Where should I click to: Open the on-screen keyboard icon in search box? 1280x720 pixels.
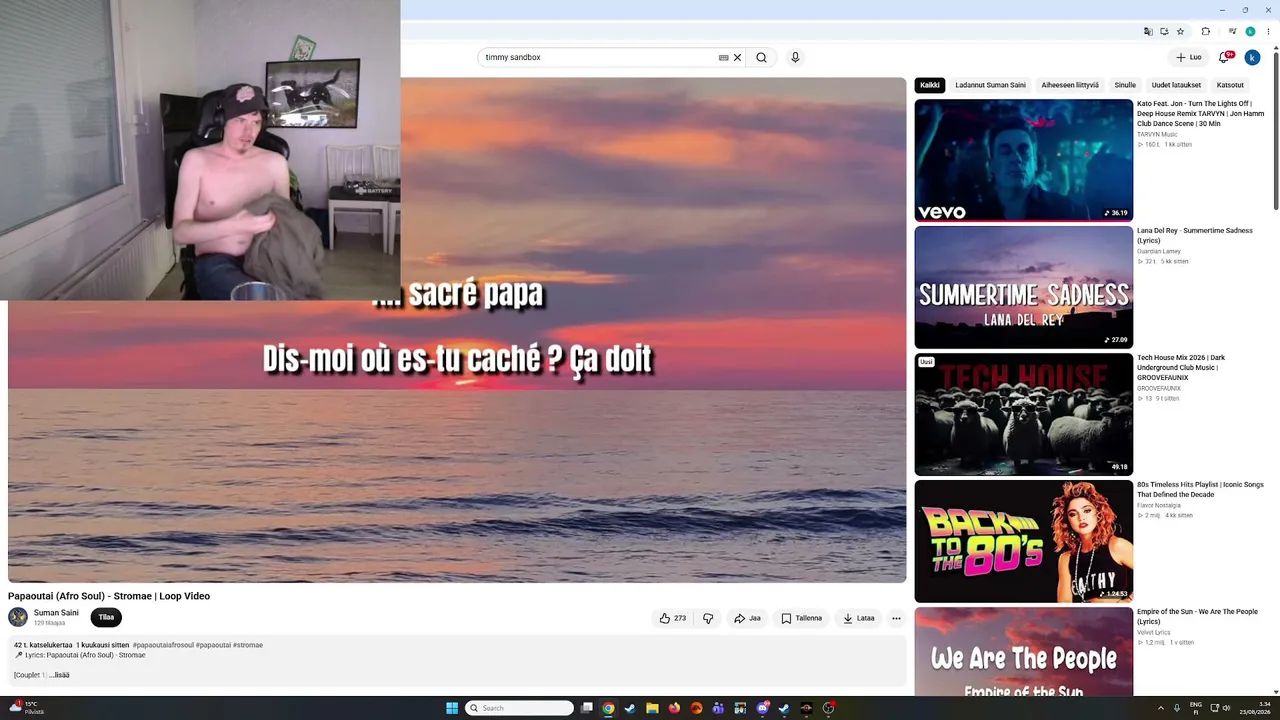coord(723,58)
